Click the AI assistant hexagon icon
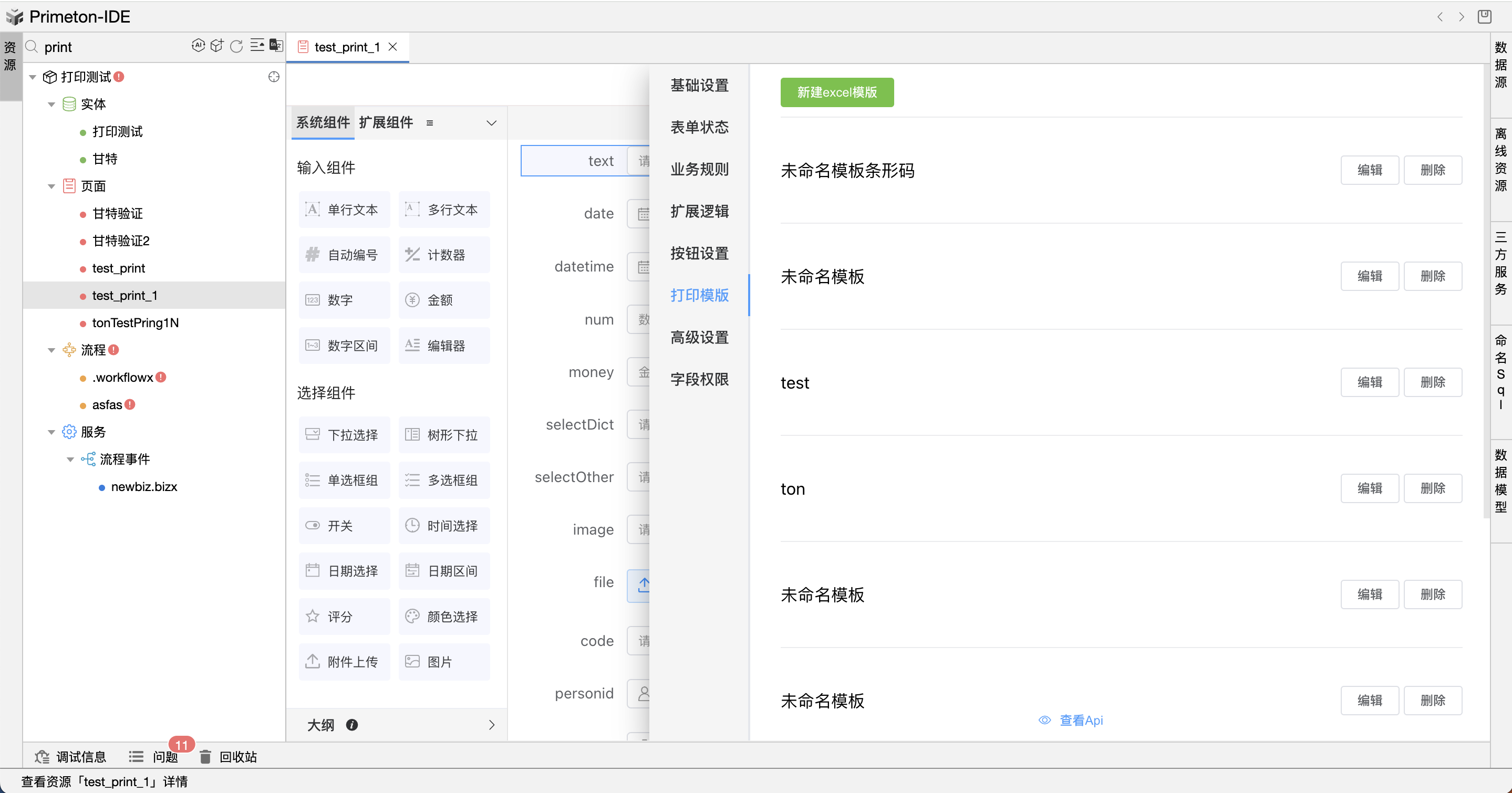1512x793 pixels. [x=199, y=46]
